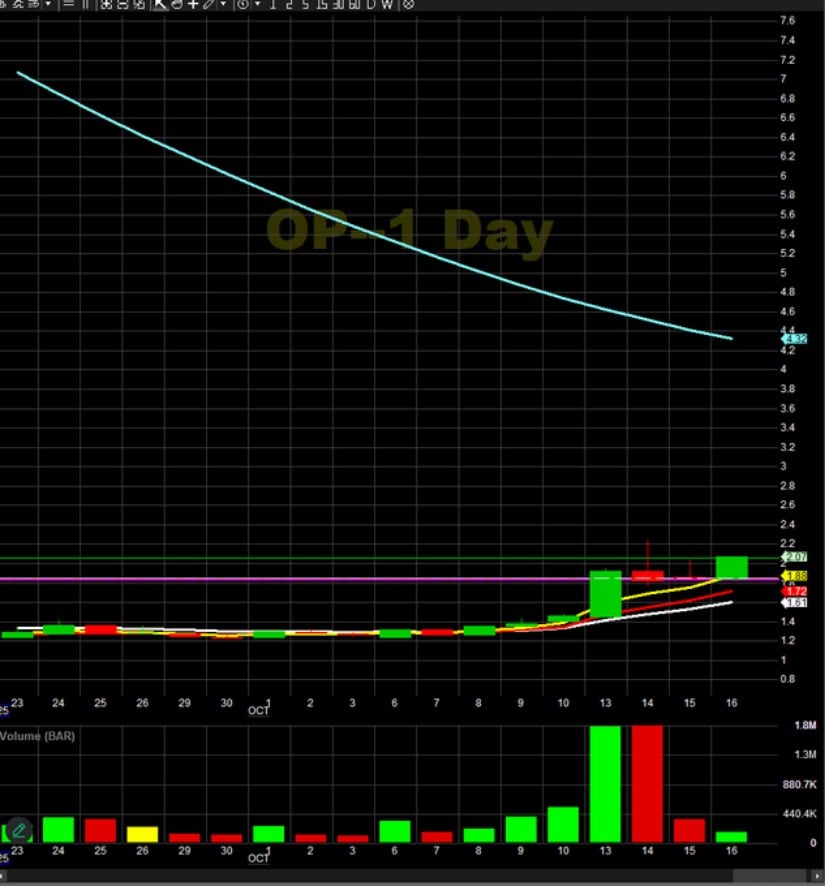Select the arrow pointer tool in toolbar
Image resolution: width=825 pixels, height=886 pixels.
click(160, 4)
